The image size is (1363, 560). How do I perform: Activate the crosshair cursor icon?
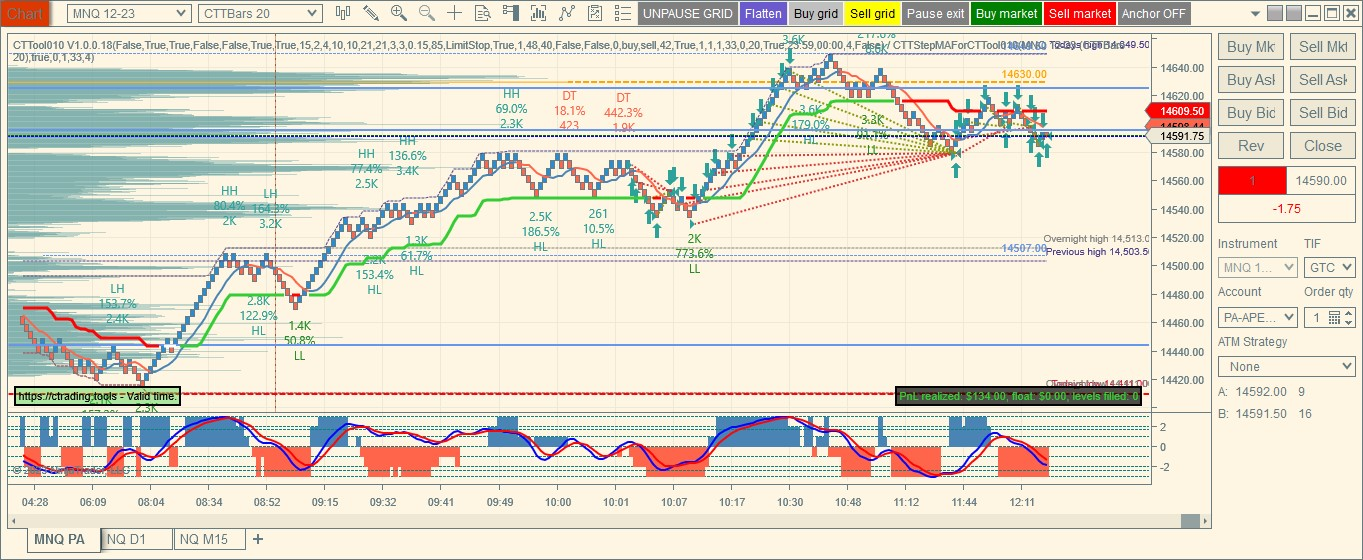click(x=455, y=13)
